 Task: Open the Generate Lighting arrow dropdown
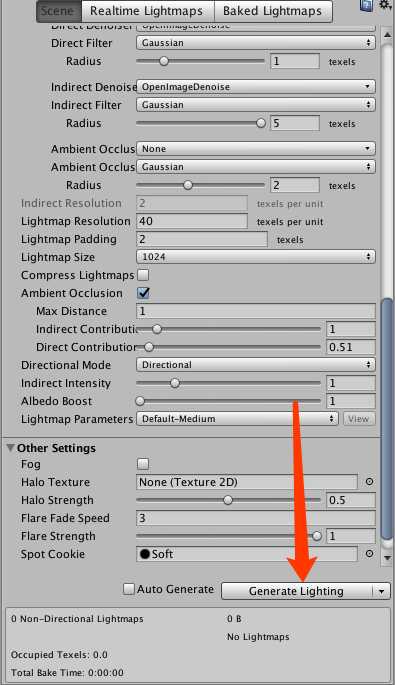[381, 592]
